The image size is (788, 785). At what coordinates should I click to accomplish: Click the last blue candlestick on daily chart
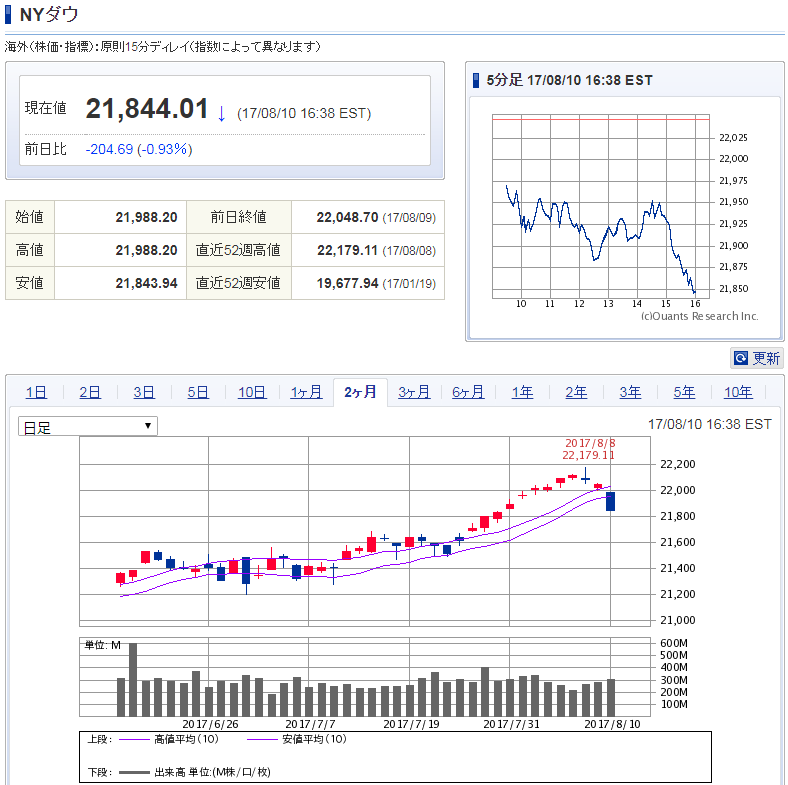610,501
